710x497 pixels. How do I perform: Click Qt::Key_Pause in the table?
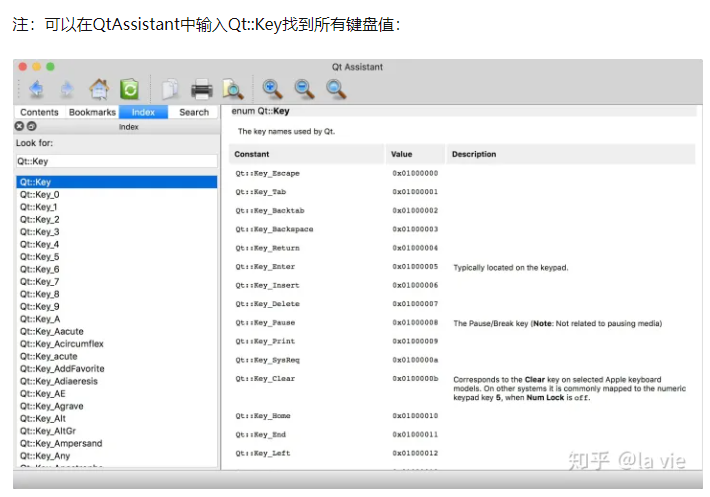(x=265, y=323)
